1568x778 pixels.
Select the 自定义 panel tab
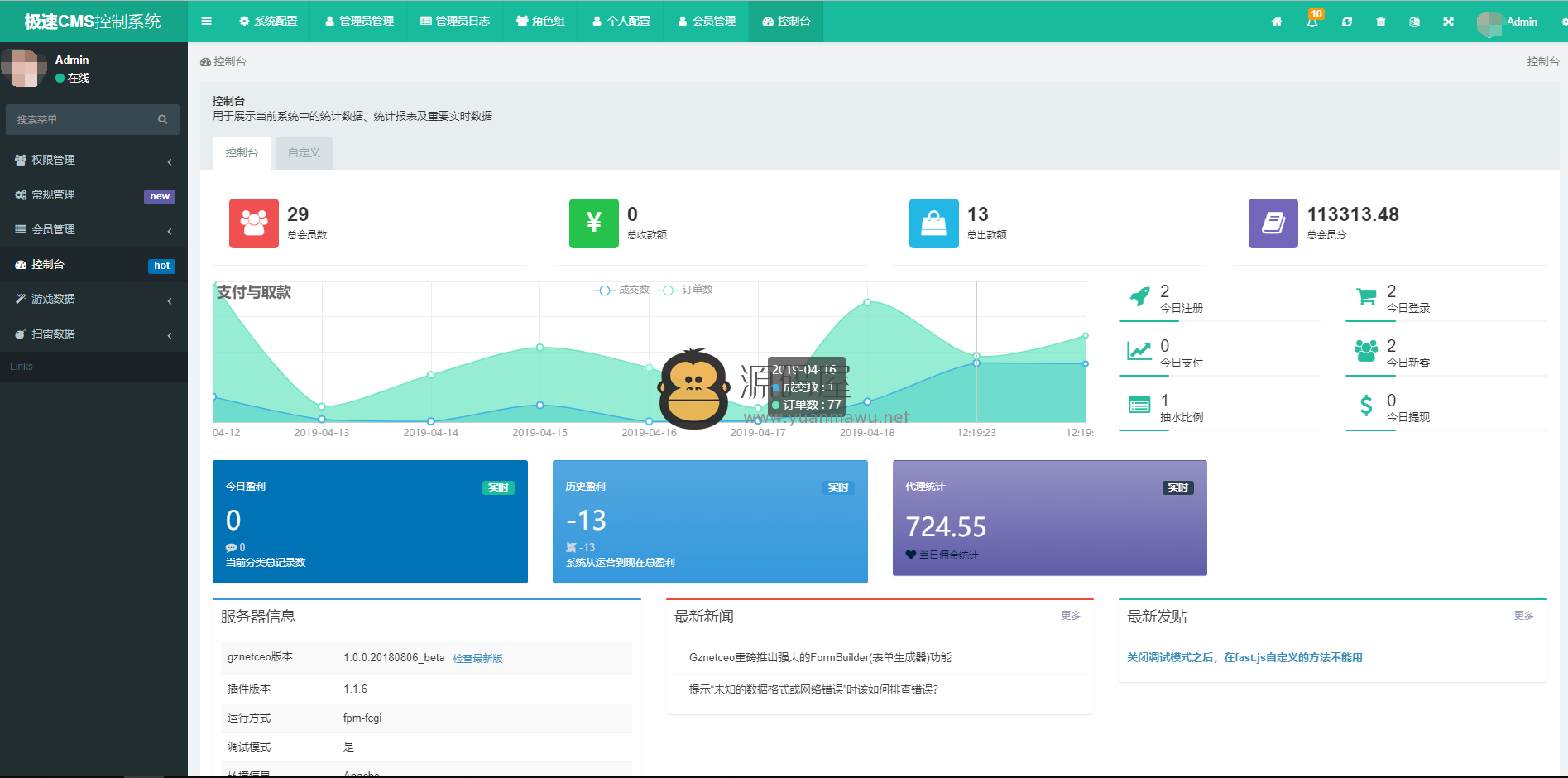(x=304, y=153)
